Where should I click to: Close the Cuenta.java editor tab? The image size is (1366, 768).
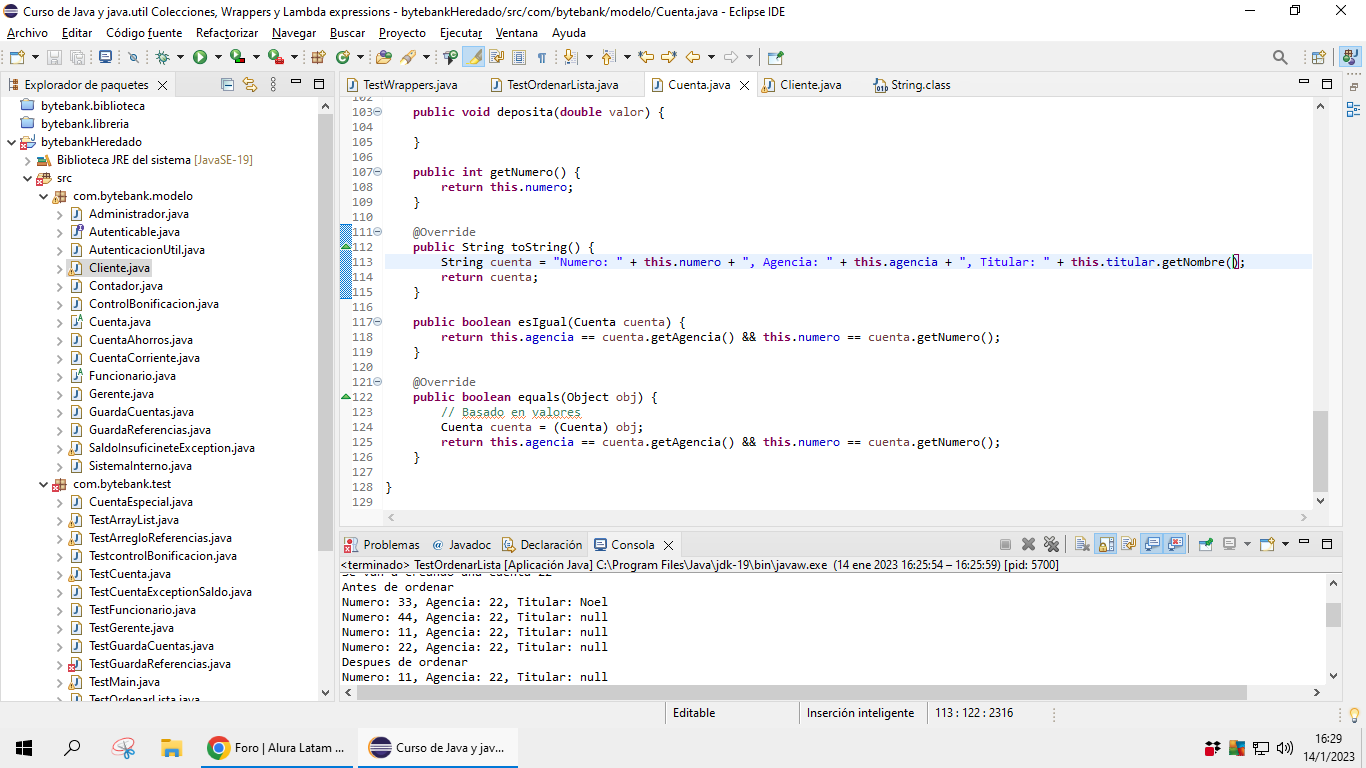[x=744, y=85]
